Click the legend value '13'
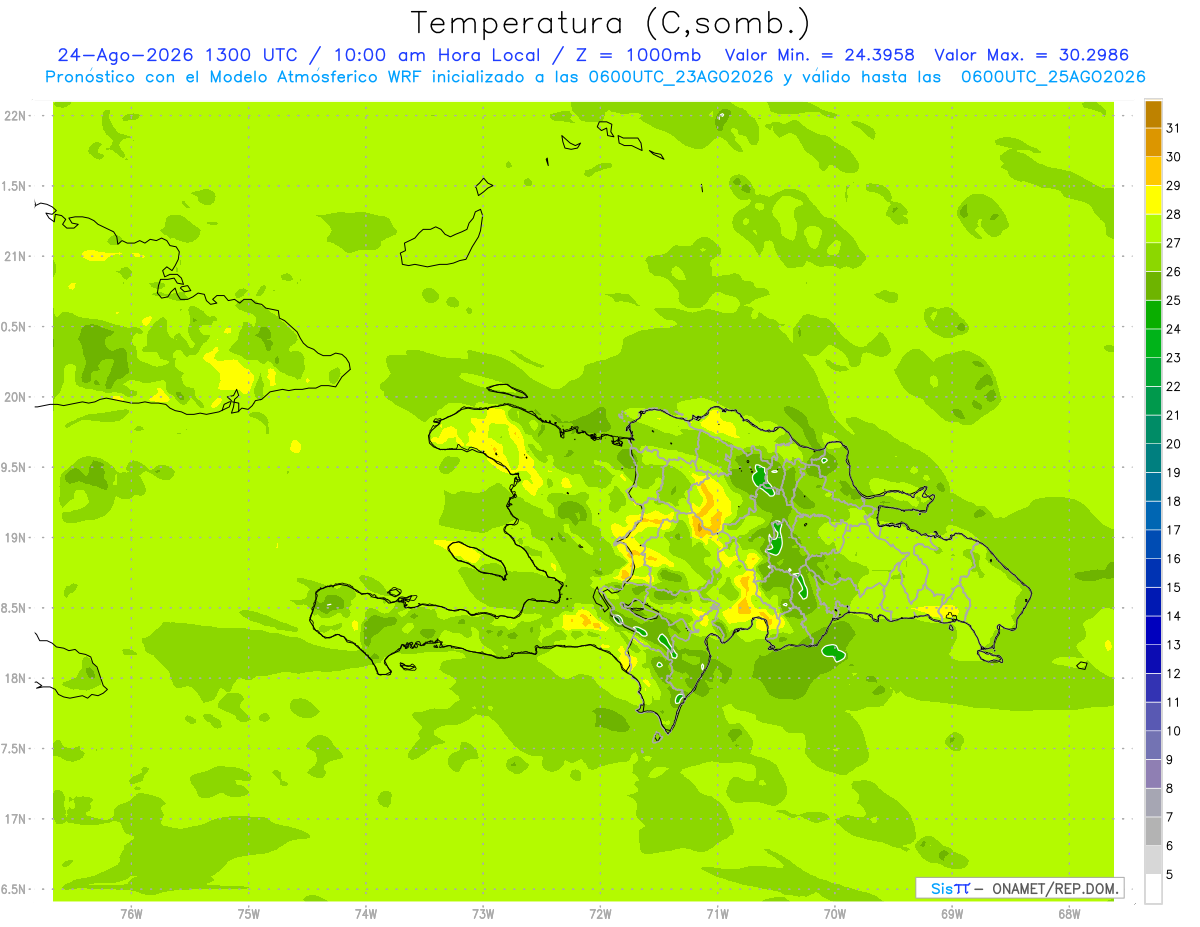The height and width of the screenshot is (927, 1200). pyautogui.click(x=1173, y=645)
